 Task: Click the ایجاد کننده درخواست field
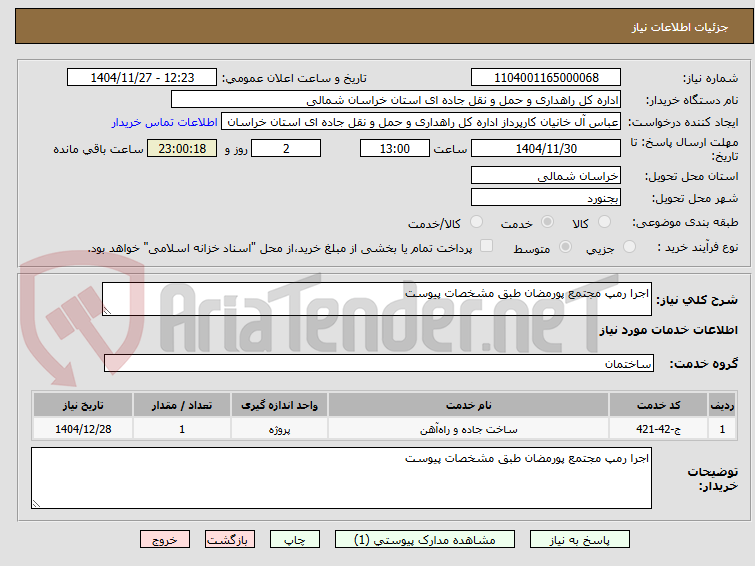click(x=421, y=122)
